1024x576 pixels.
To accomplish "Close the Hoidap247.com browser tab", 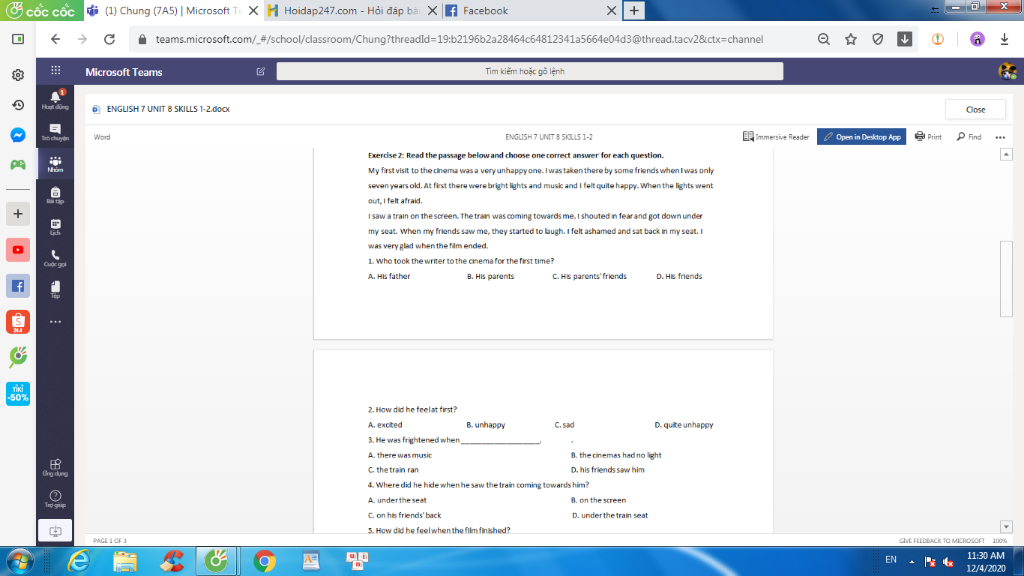I will [x=432, y=10].
